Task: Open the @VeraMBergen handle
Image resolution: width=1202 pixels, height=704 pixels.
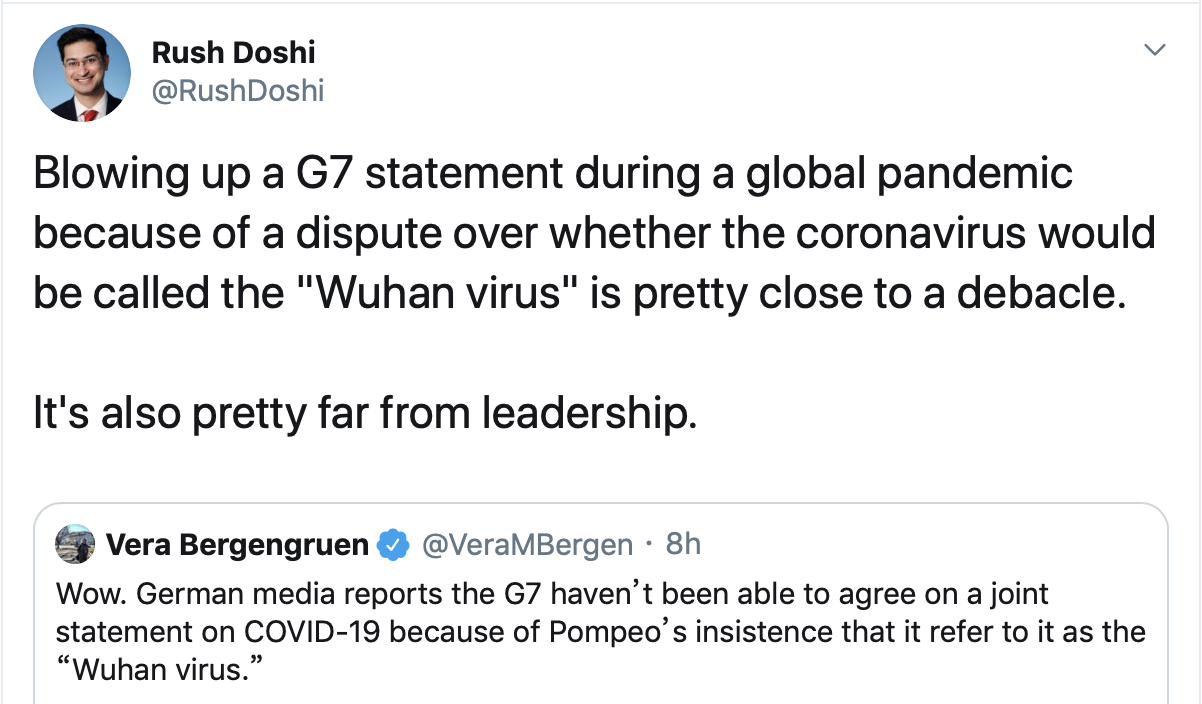Action: (526, 545)
